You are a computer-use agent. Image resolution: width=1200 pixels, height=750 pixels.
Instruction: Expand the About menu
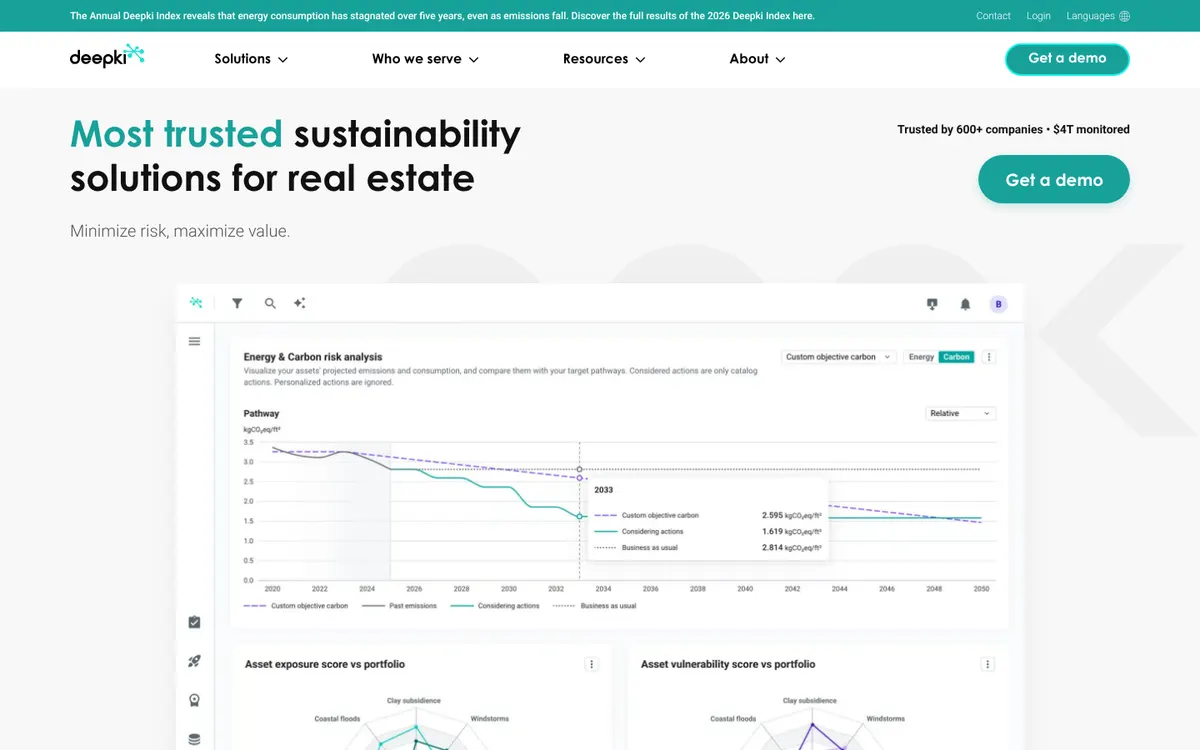(757, 59)
